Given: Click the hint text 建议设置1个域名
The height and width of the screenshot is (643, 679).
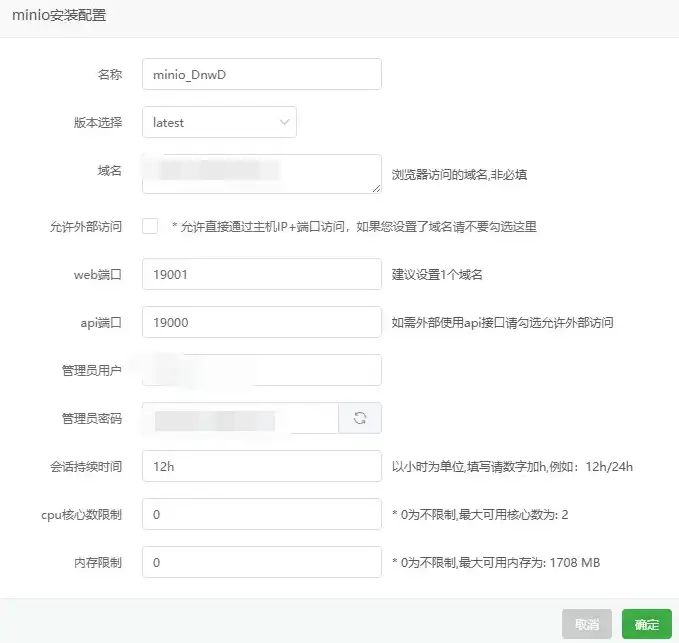Looking at the screenshot, I should point(437,275).
